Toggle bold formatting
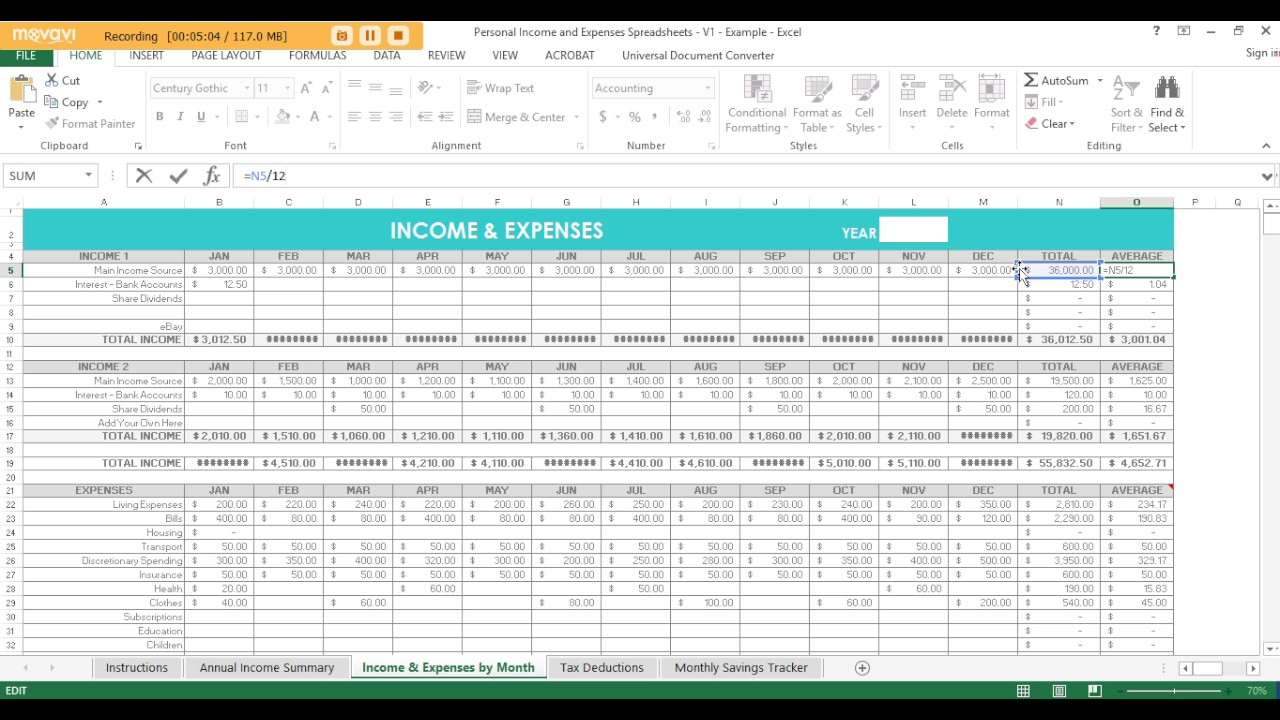Screen dimensions: 1280x720 [159, 116]
